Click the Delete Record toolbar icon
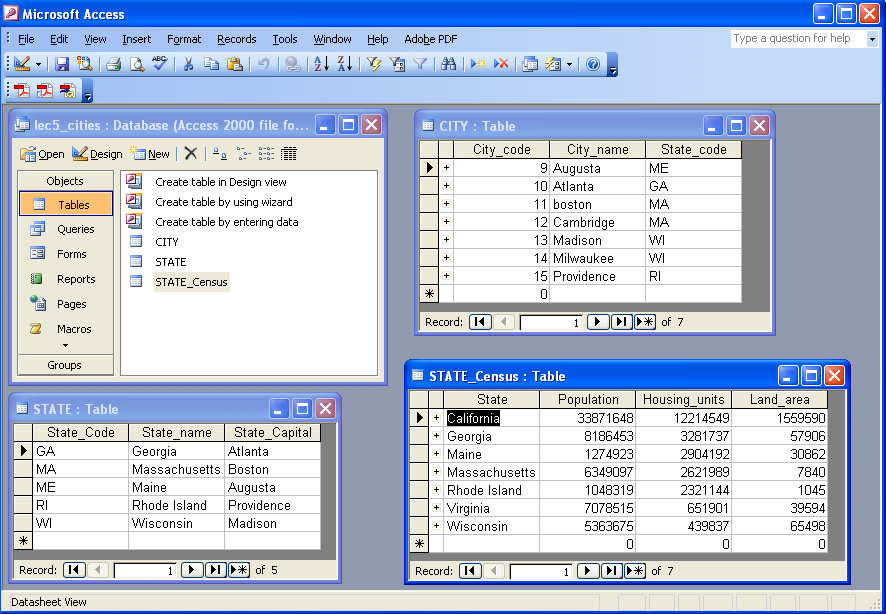This screenshot has width=886, height=614. coord(501,64)
